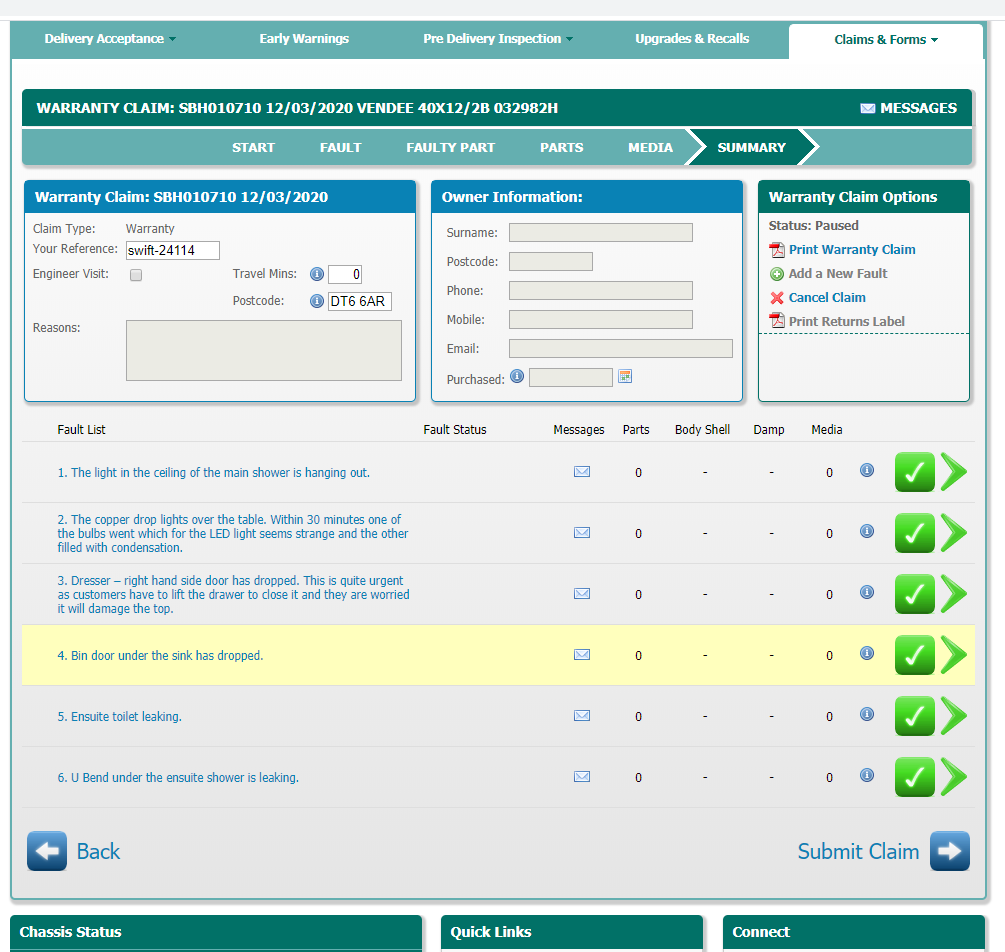Go to the Faulty Part step
This screenshot has height=952, width=1005.
coord(450,147)
